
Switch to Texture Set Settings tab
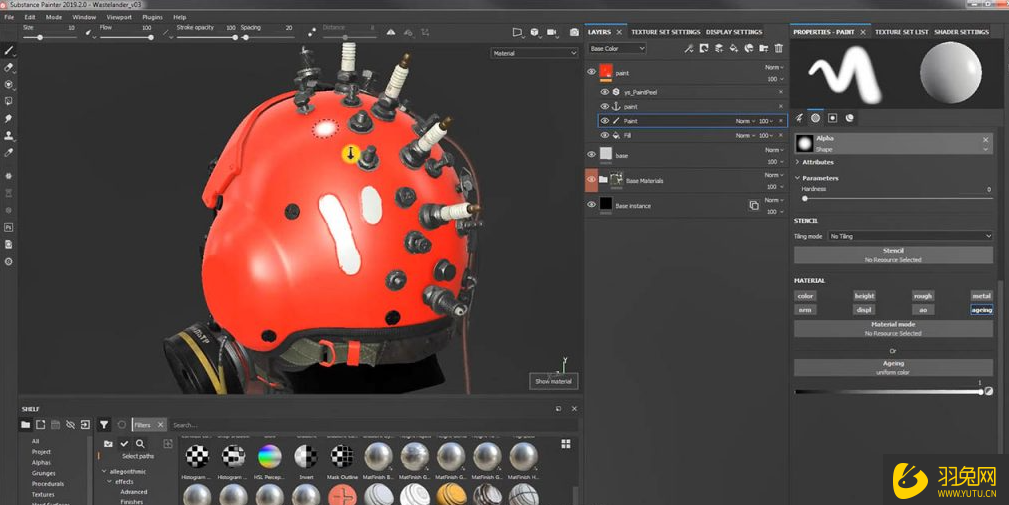pyautogui.click(x=665, y=32)
